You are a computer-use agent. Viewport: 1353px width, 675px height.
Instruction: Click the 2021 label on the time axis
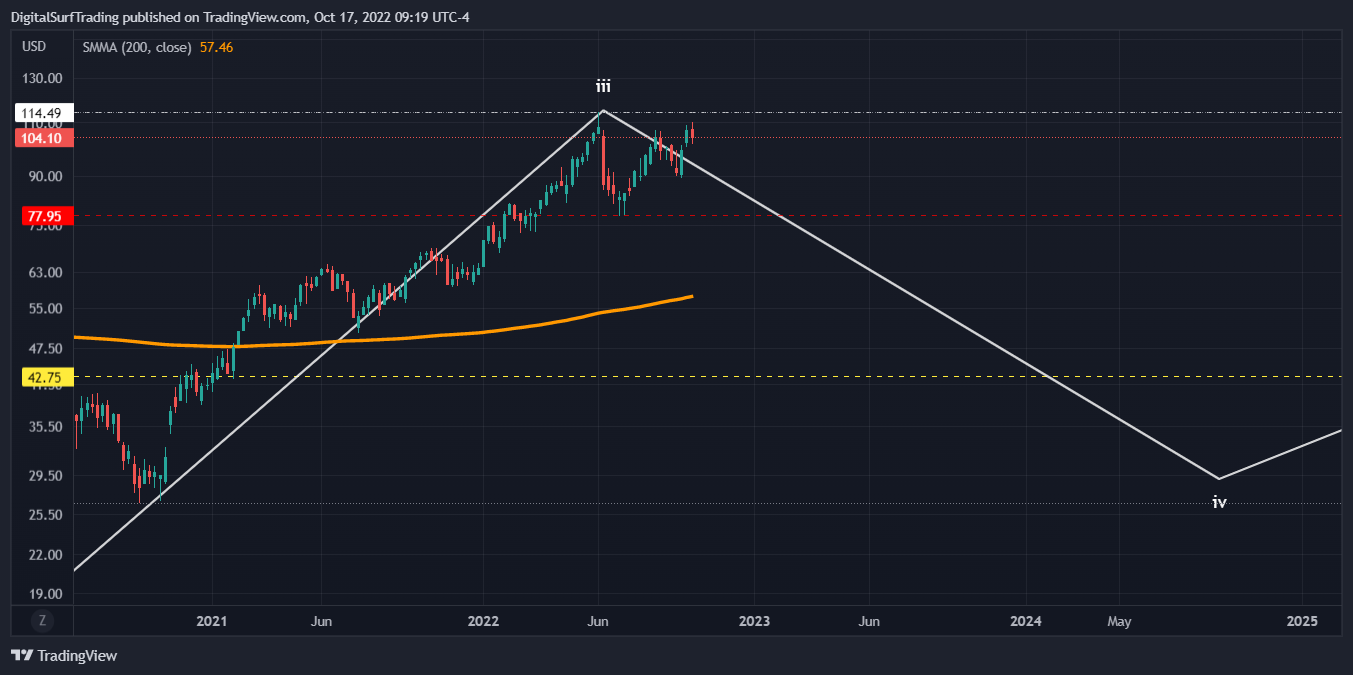click(212, 621)
